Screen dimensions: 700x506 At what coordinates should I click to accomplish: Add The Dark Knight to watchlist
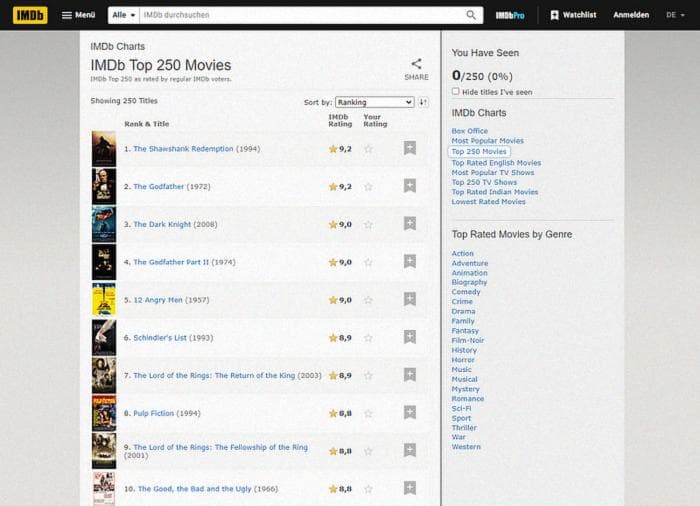[410, 223]
